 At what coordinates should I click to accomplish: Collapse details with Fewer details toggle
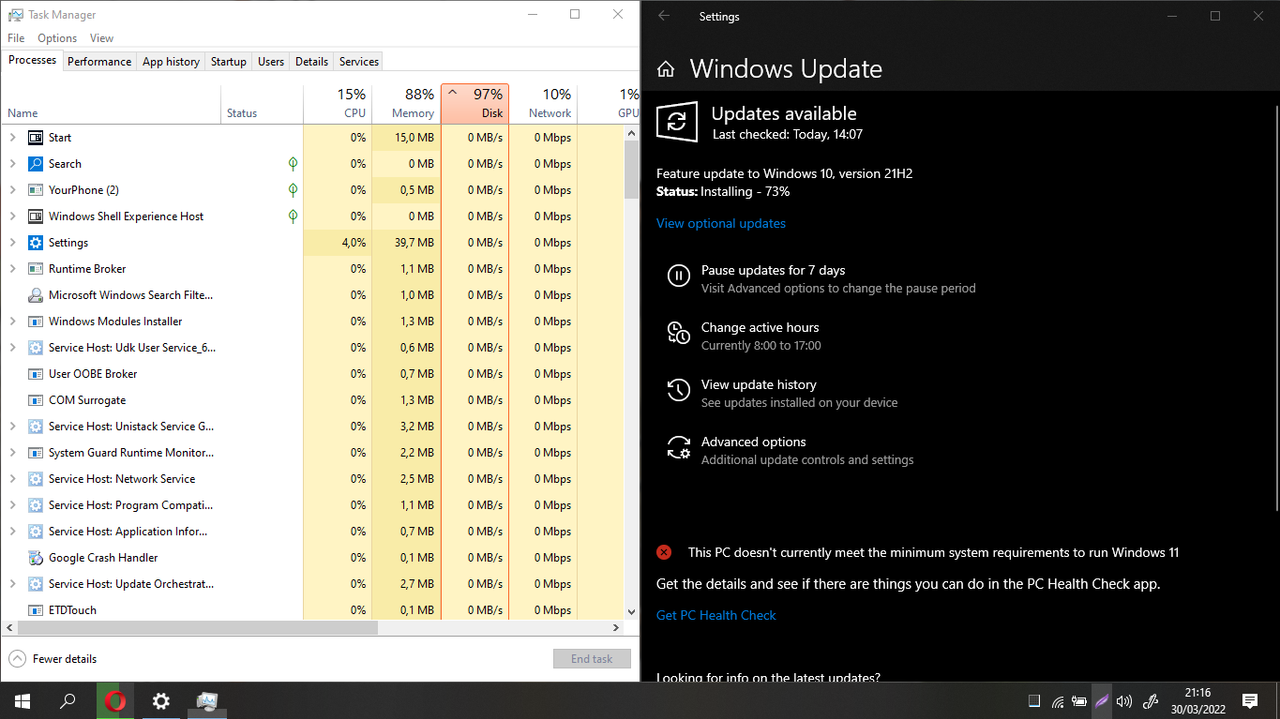(x=53, y=659)
